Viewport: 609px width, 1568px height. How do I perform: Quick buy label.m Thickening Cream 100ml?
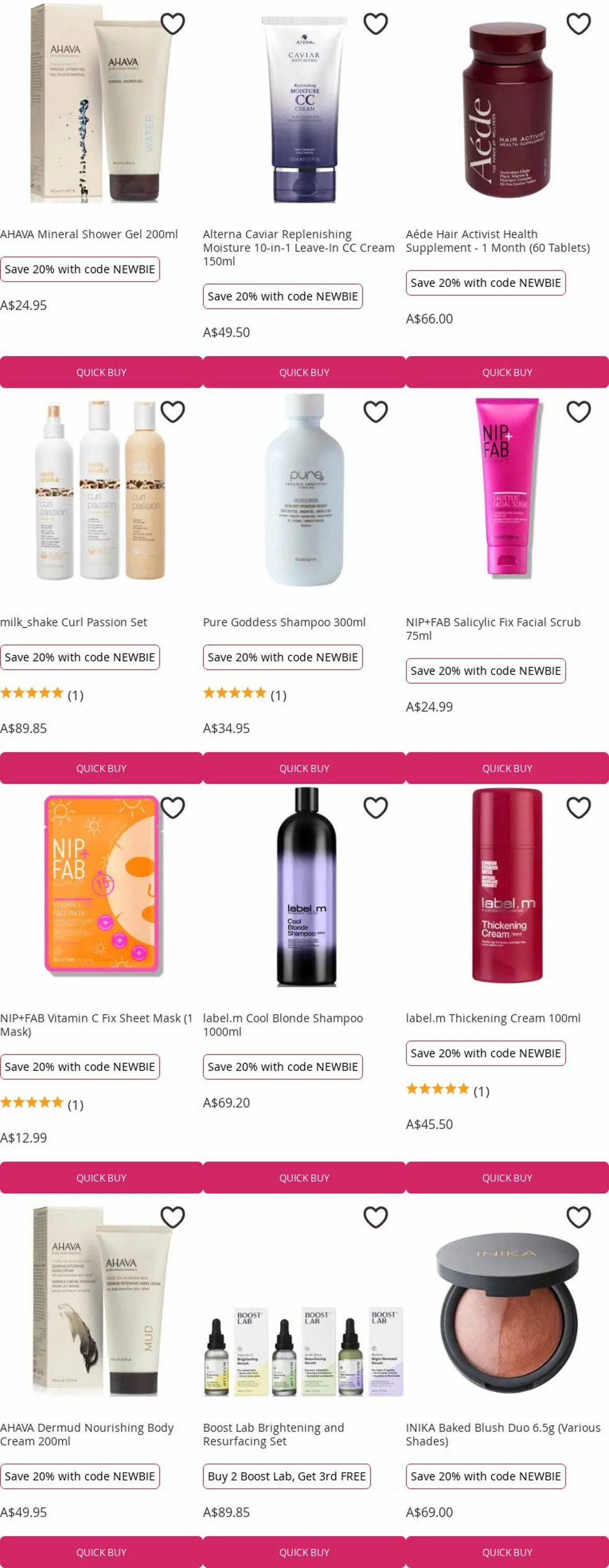coord(507,1178)
